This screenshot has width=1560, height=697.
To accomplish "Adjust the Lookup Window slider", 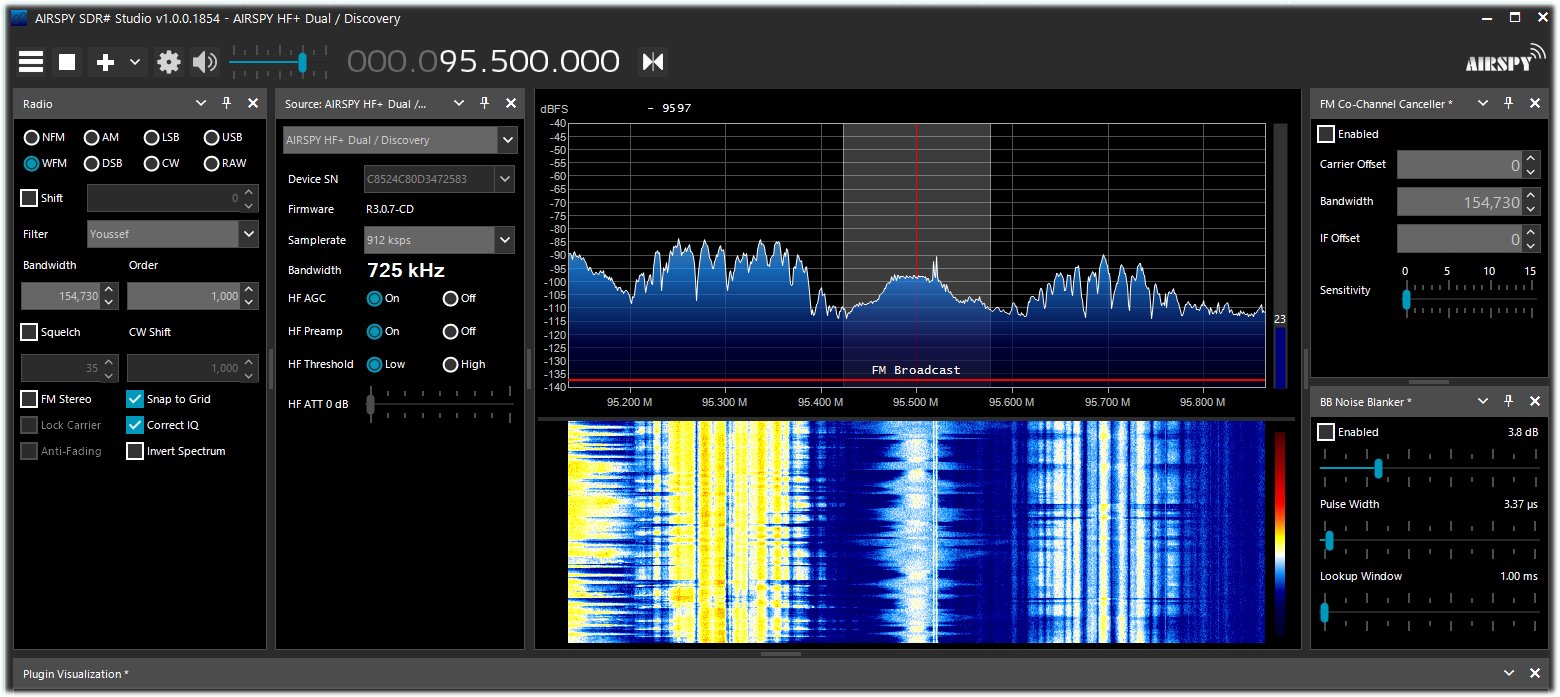I will [x=1429, y=612].
